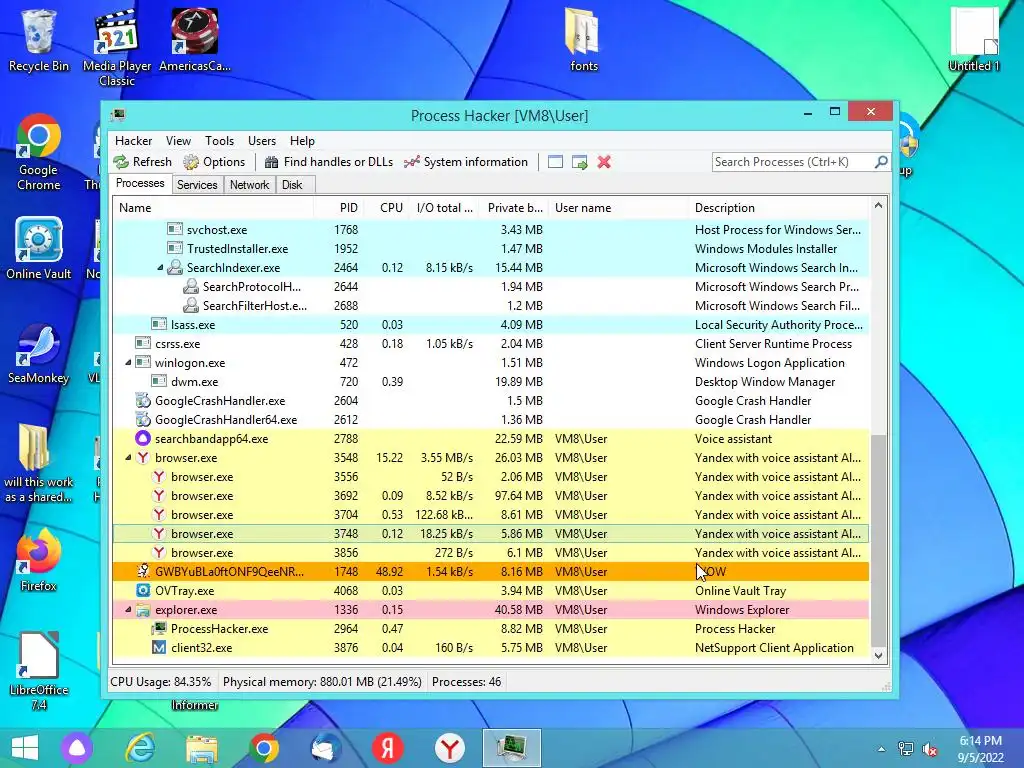This screenshot has width=1024, height=768.
Task: Switch to the Services tab
Action: click(x=197, y=185)
